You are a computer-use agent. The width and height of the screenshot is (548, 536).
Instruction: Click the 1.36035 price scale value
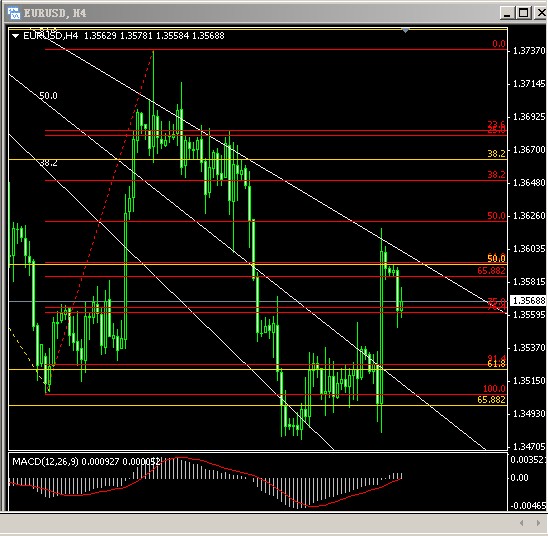tap(529, 249)
